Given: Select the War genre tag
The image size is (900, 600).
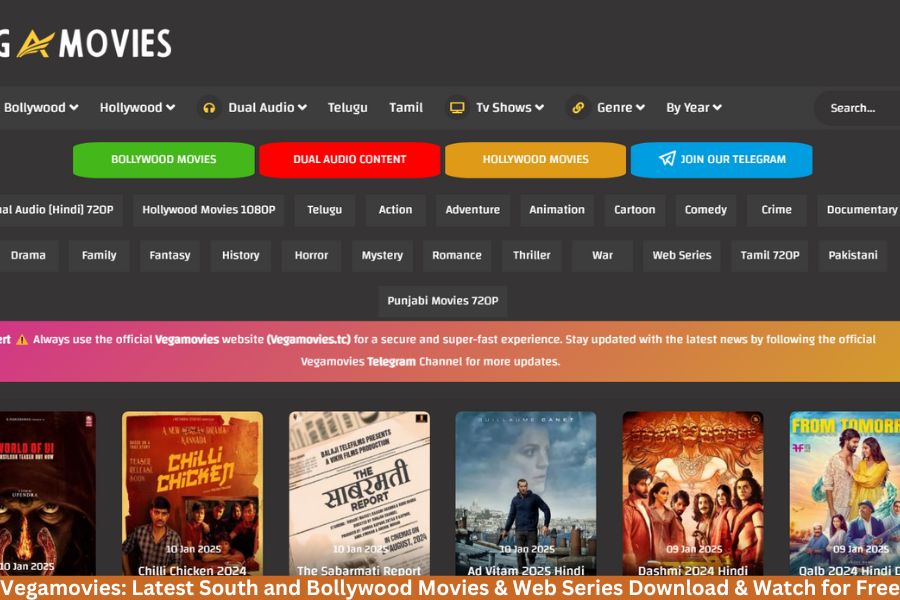Looking at the screenshot, I should (603, 255).
